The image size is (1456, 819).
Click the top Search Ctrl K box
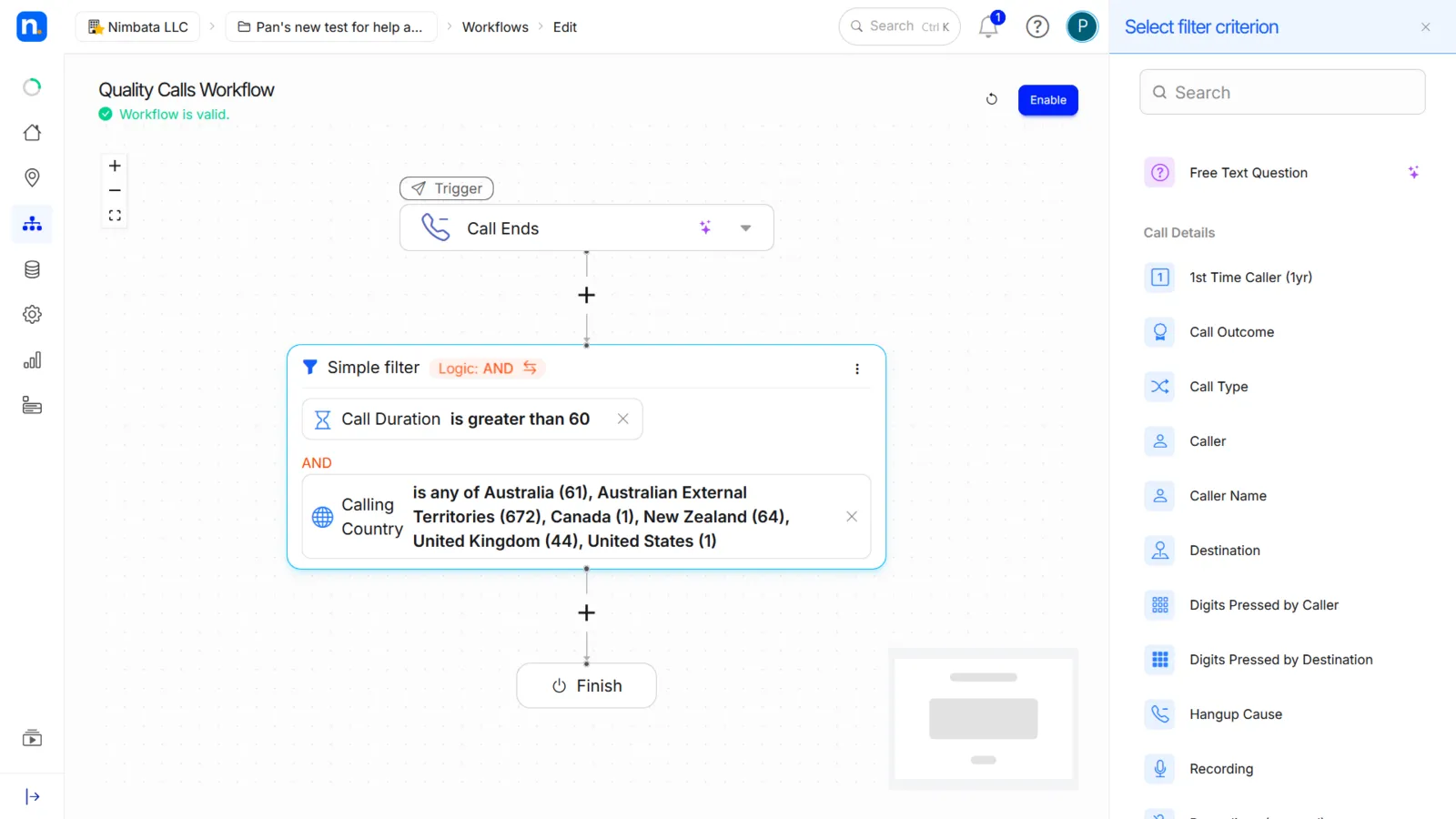[899, 26]
